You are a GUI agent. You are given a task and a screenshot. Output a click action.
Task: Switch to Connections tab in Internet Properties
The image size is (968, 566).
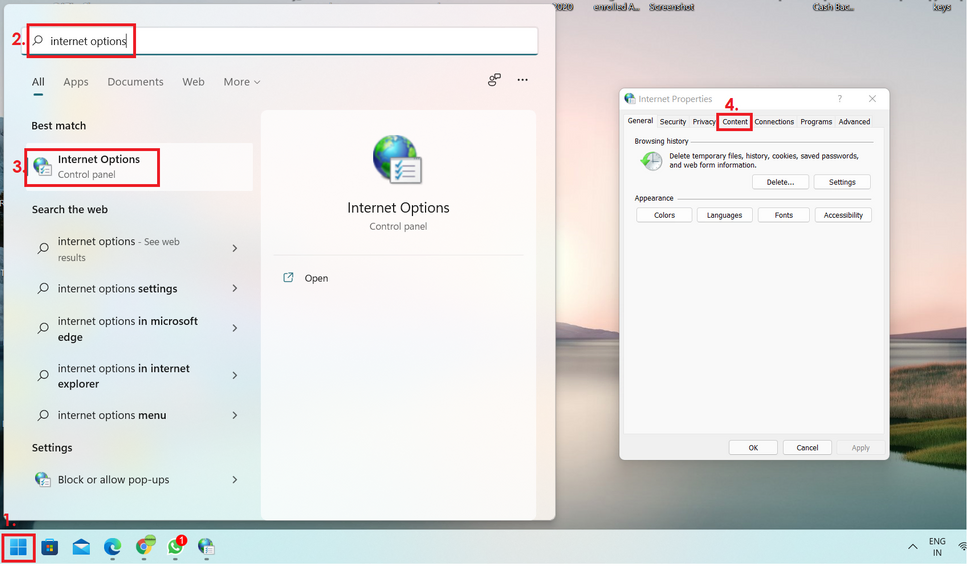[774, 122]
